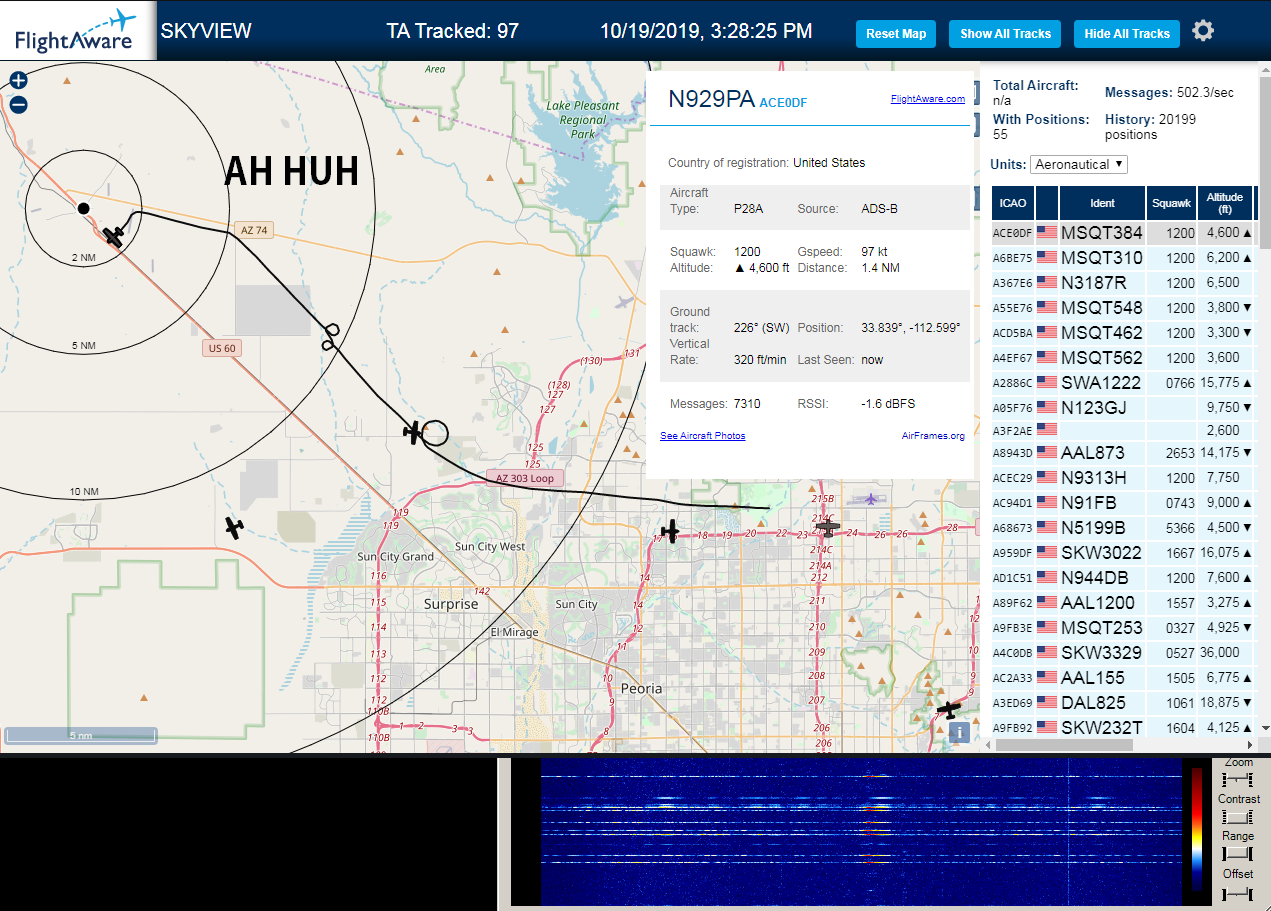This screenshot has width=1271, height=911.
Task: Select the aircraft icon at bottom right of map
Action: click(x=947, y=710)
